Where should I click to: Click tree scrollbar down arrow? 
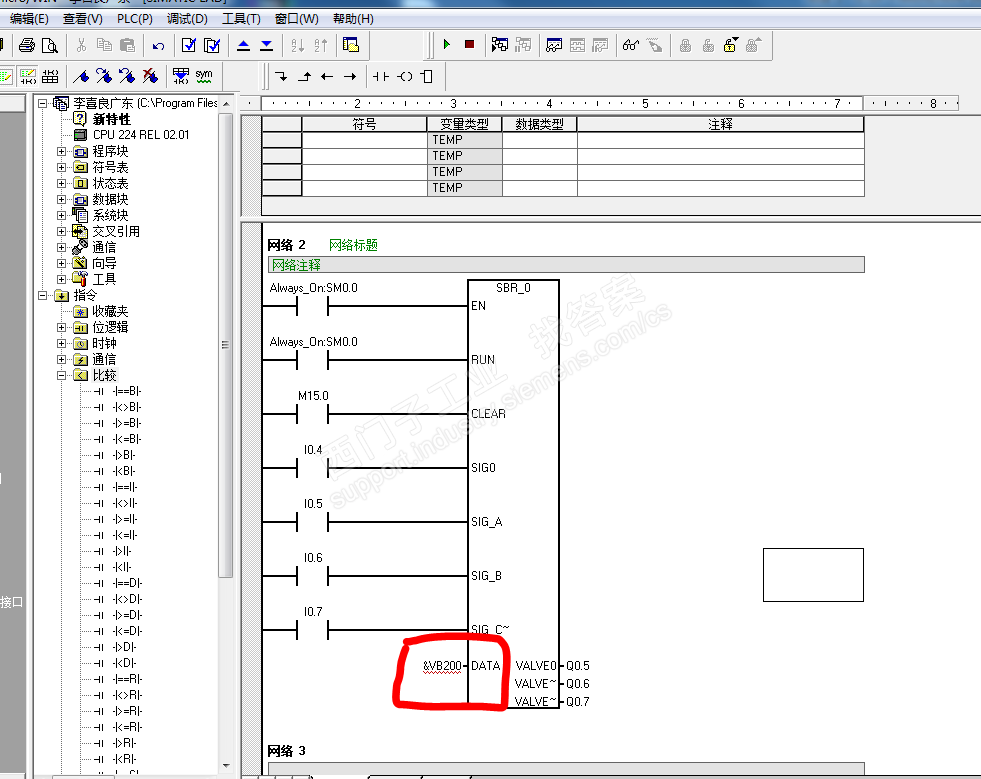pyautogui.click(x=226, y=766)
